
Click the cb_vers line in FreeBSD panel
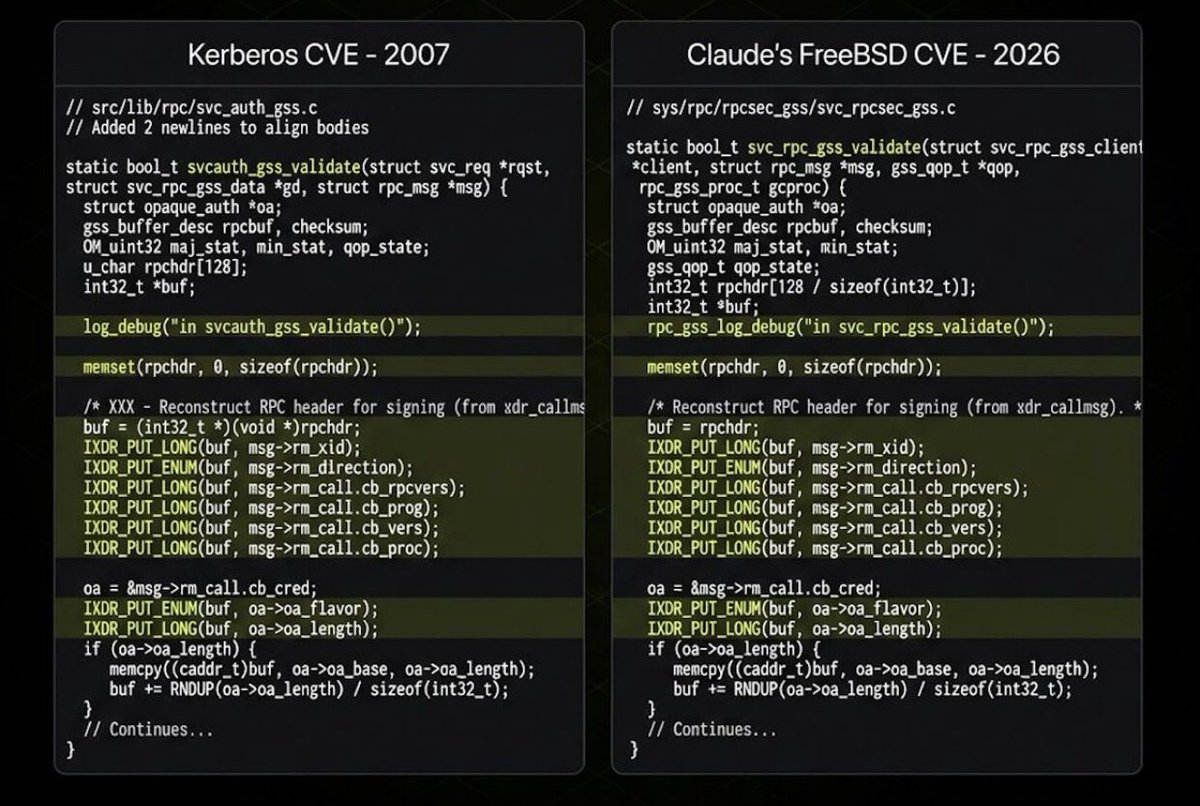[825, 528]
